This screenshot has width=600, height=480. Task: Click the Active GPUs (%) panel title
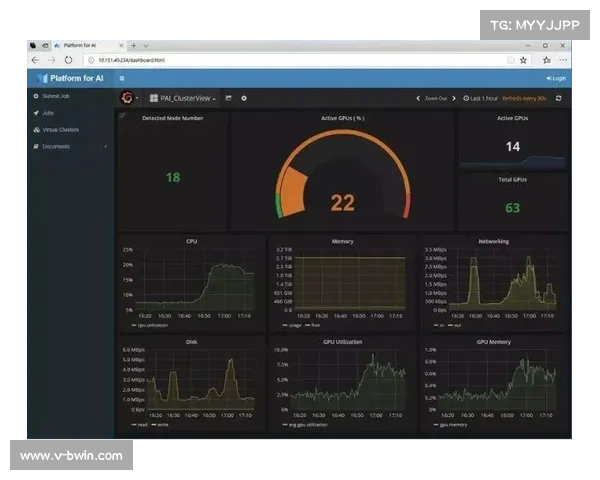click(342, 118)
